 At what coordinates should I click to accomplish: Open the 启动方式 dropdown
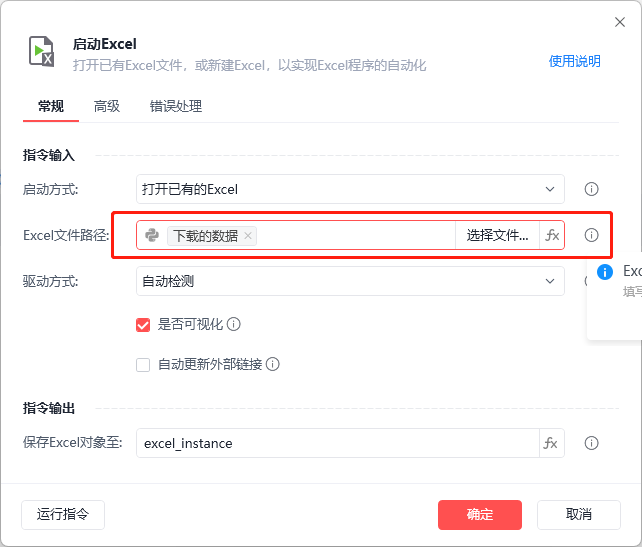(x=350, y=189)
